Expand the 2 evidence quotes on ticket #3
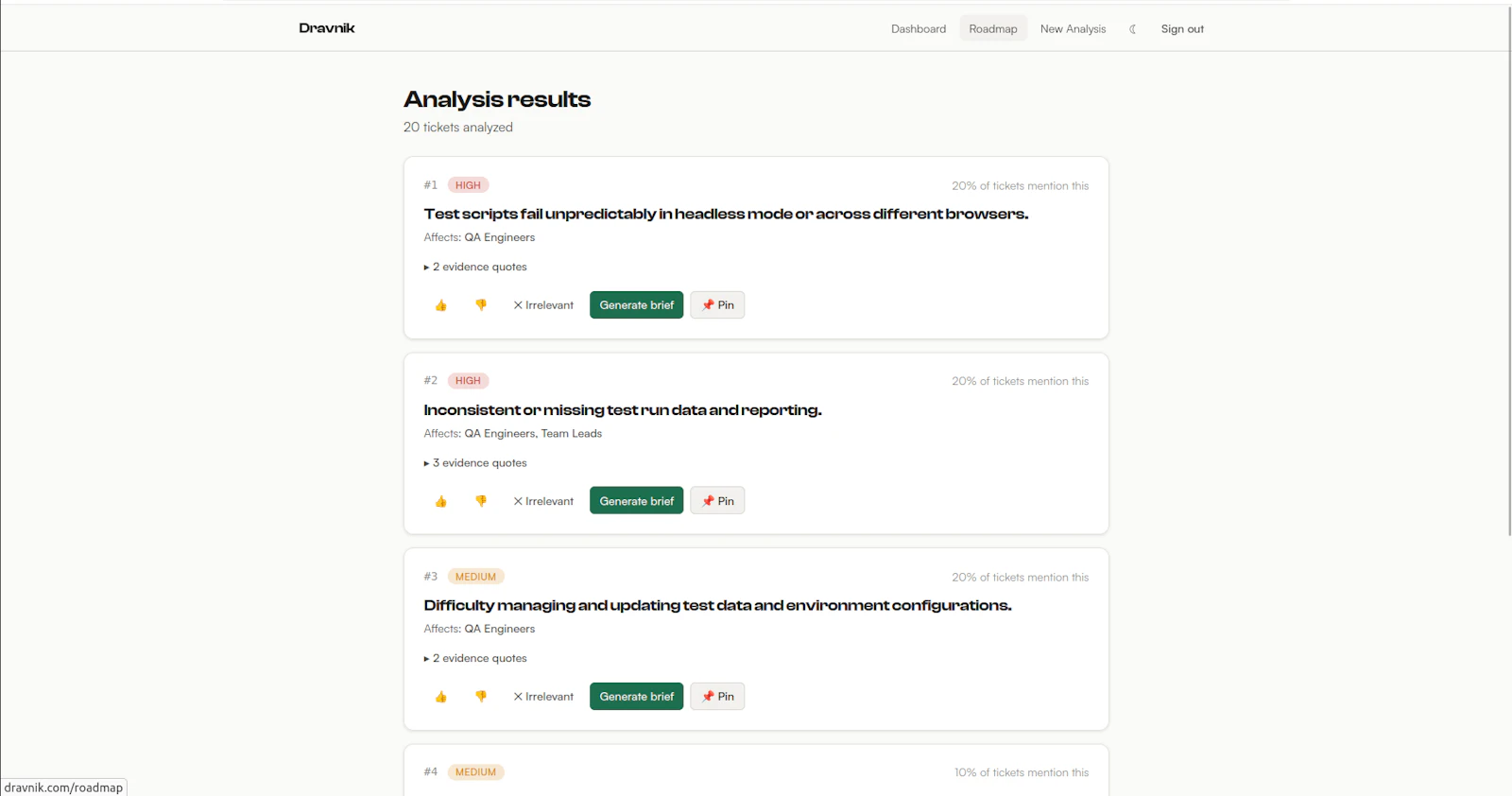Screen dimensions: 1512x796 tap(475, 658)
